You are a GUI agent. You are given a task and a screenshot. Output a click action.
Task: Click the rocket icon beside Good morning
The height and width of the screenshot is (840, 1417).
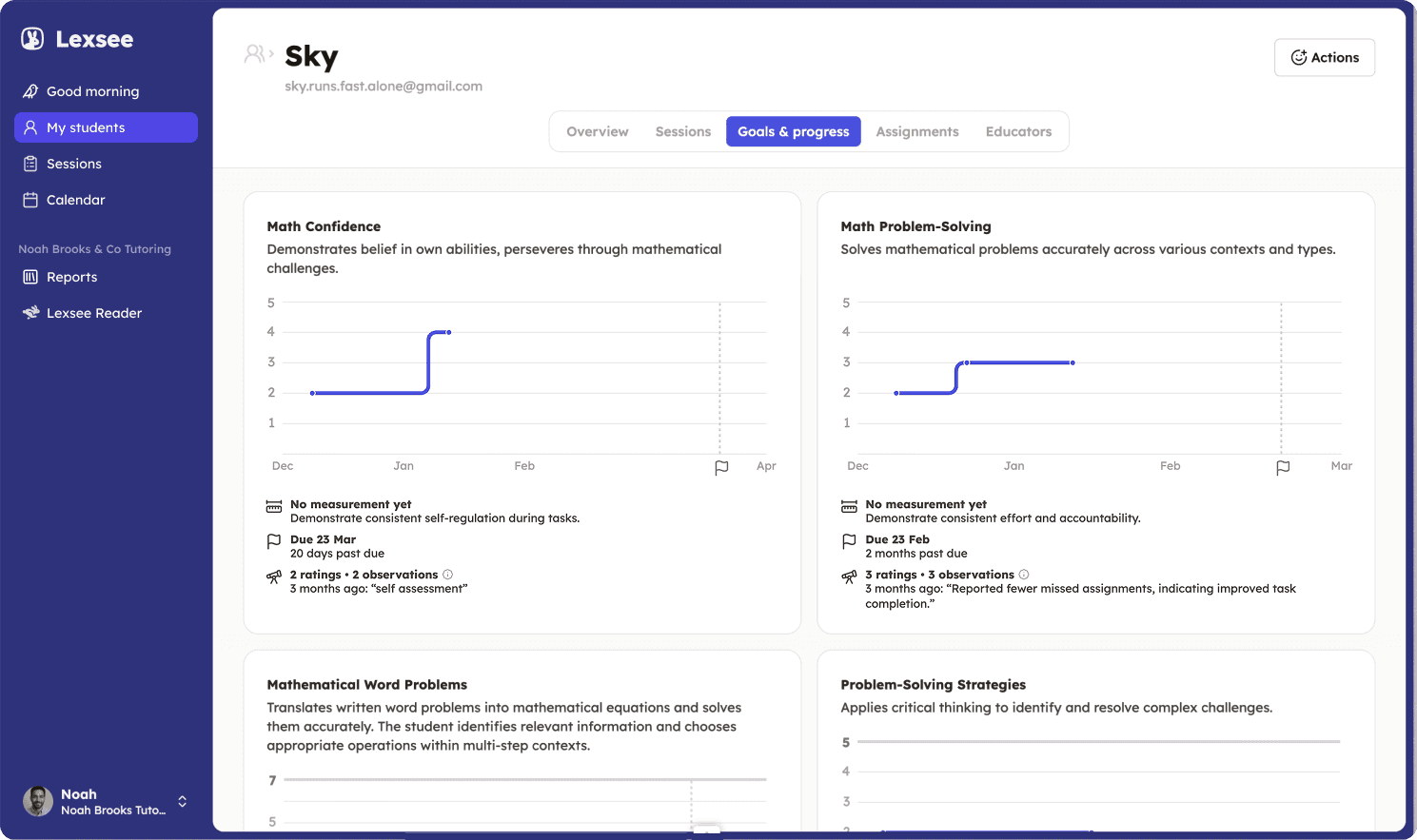[x=30, y=91]
